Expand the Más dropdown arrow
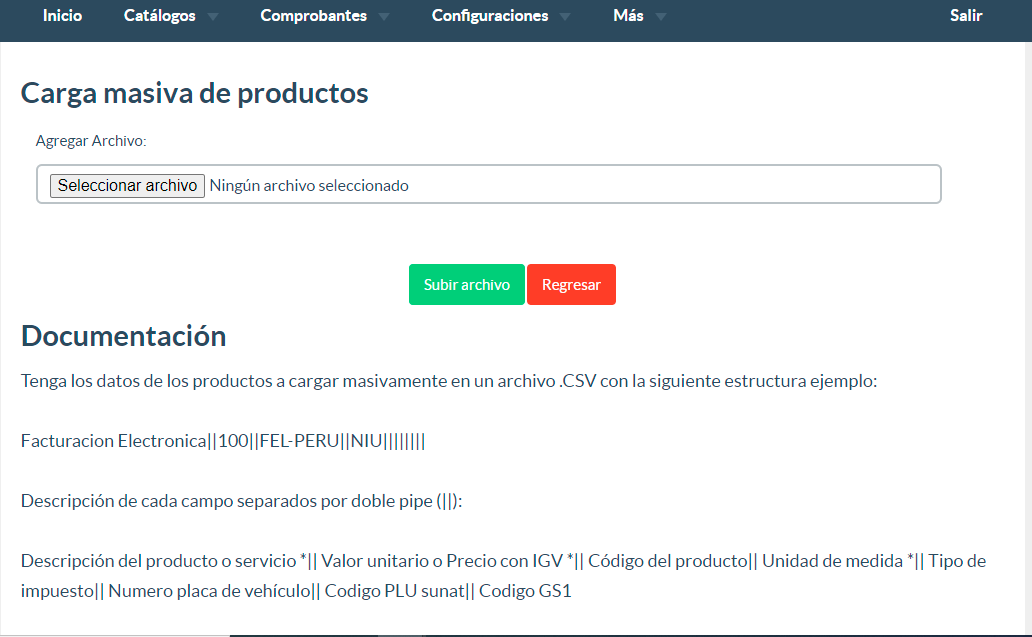The image size is (1032, 637). pyautogui.click(x=661, y=17)
